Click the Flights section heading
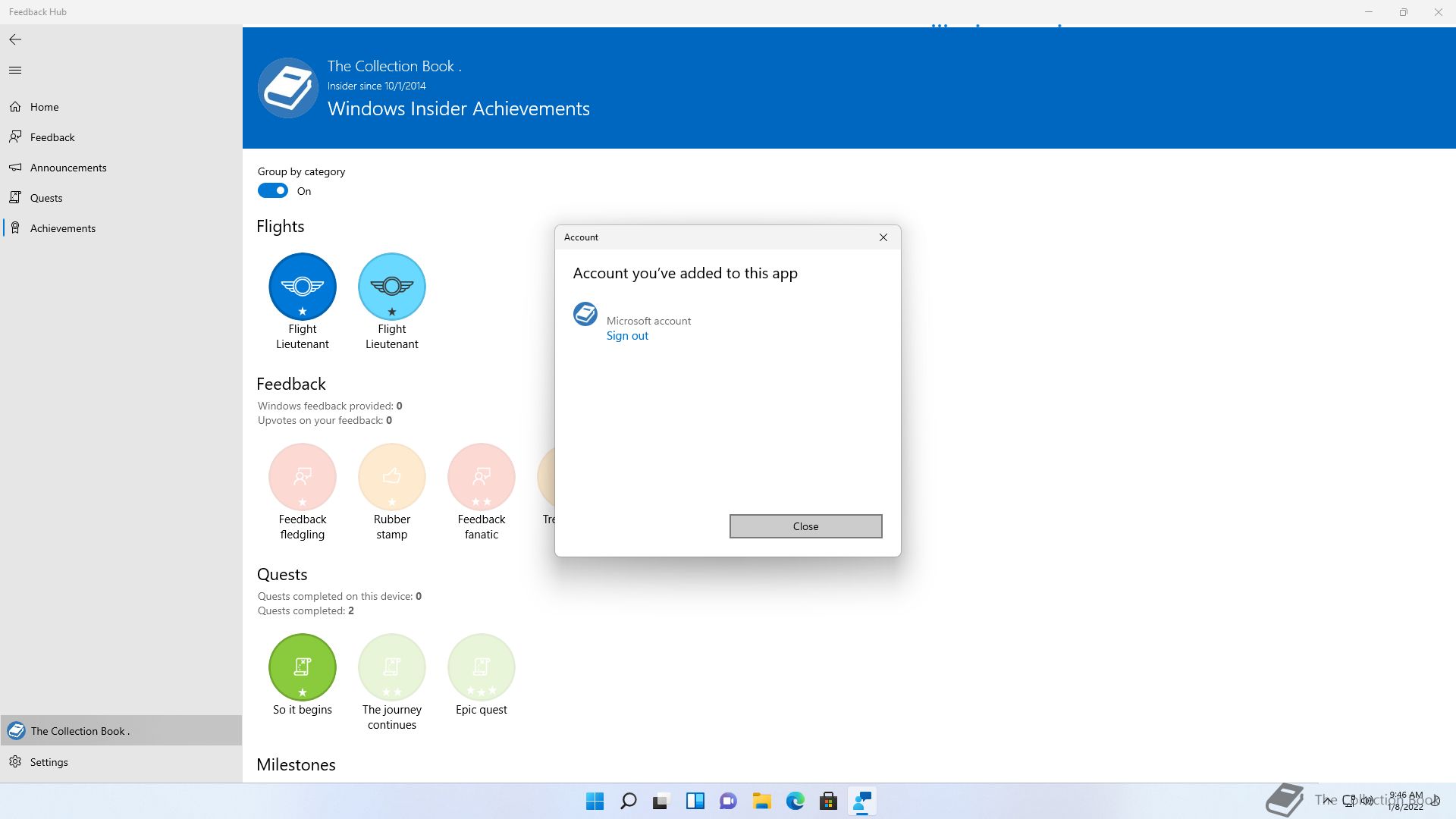The height and width of the screenshot is (819, 1456). coord(281,226)
